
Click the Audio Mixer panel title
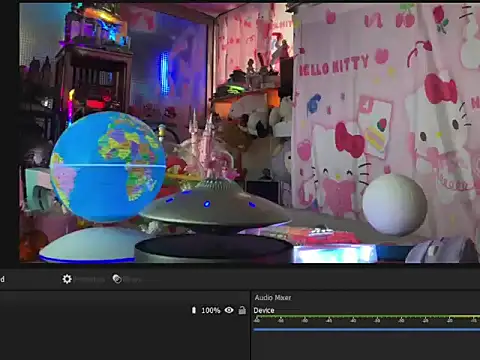(x=273, y=298)
